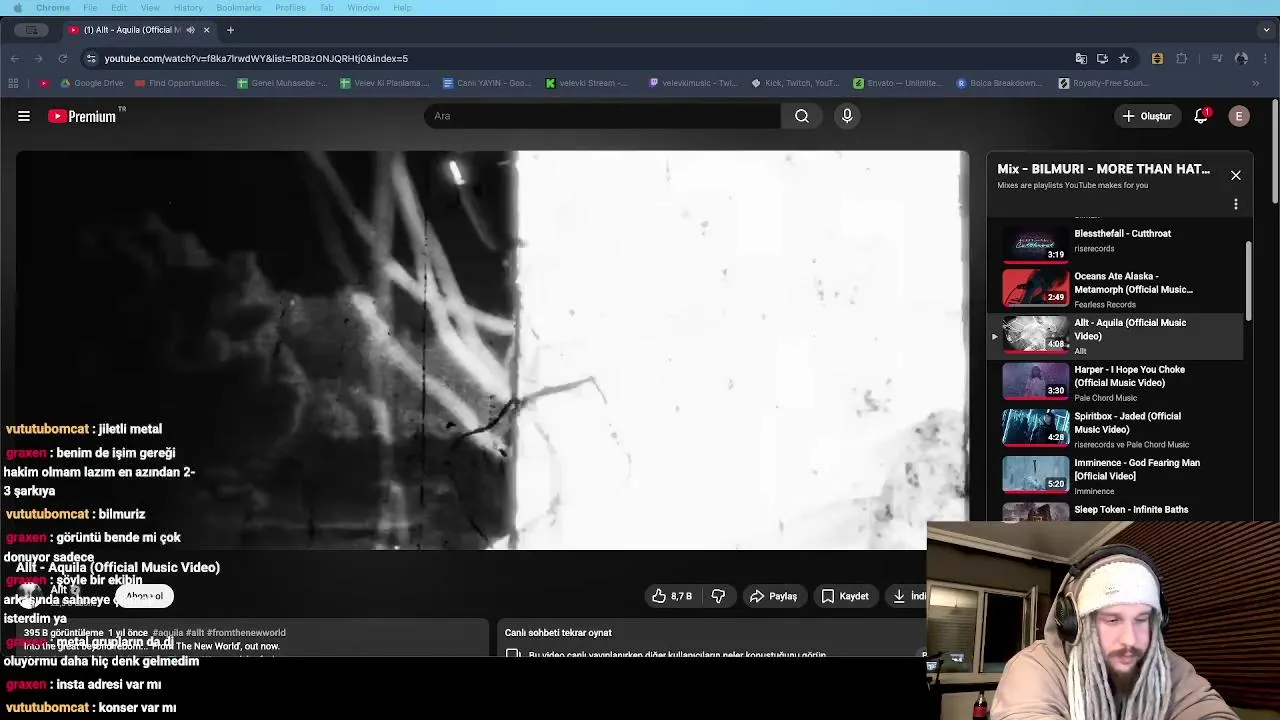Run search with the magnifier icon
The image size is (1280, 720).
[x=802, y=116]
